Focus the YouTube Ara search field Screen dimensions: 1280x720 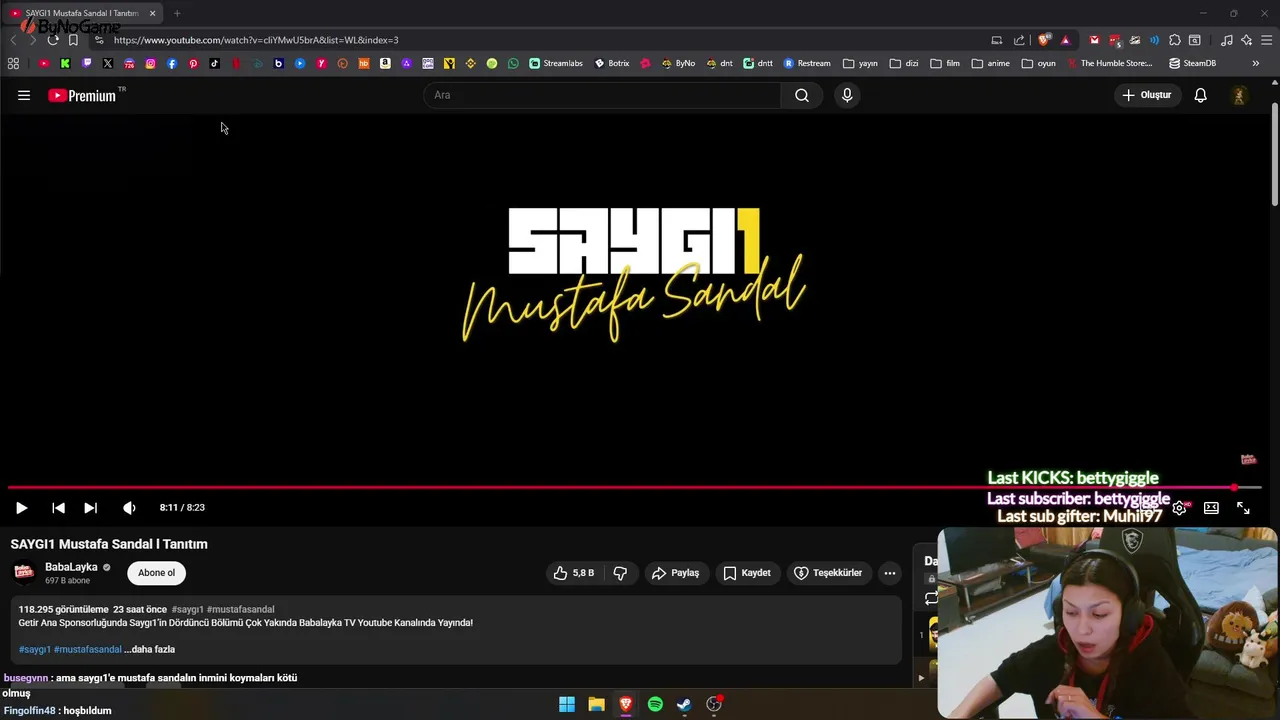click(x=603, y=95)
